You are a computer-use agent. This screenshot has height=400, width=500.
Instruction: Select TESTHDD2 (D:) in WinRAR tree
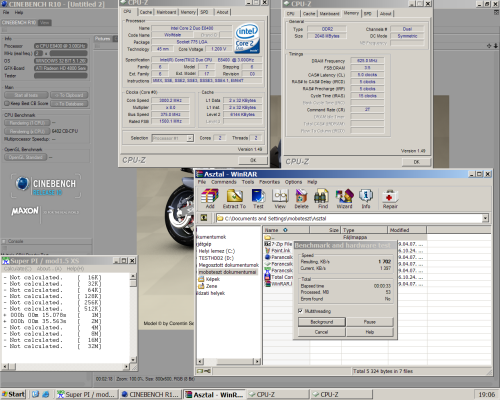coord(216,258)
